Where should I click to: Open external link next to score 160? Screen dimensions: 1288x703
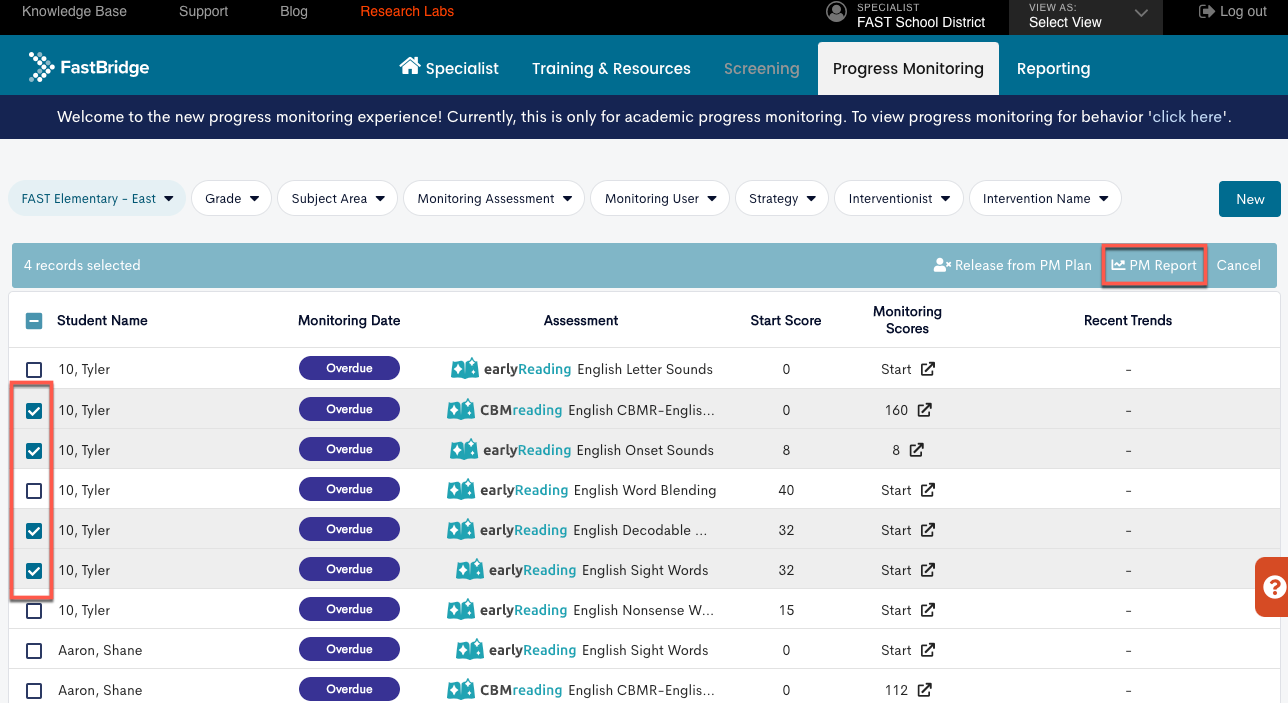tap(925, 410)
